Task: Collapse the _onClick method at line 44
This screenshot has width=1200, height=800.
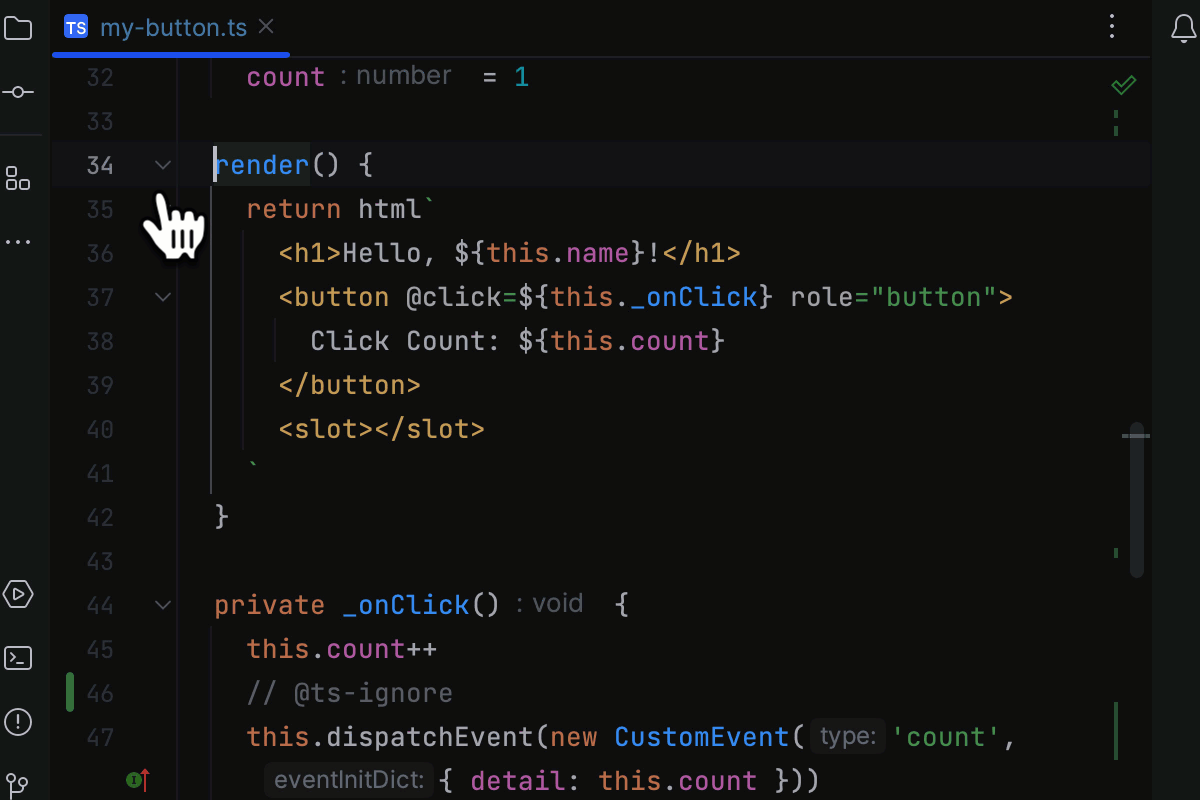Action: point(163,605)
